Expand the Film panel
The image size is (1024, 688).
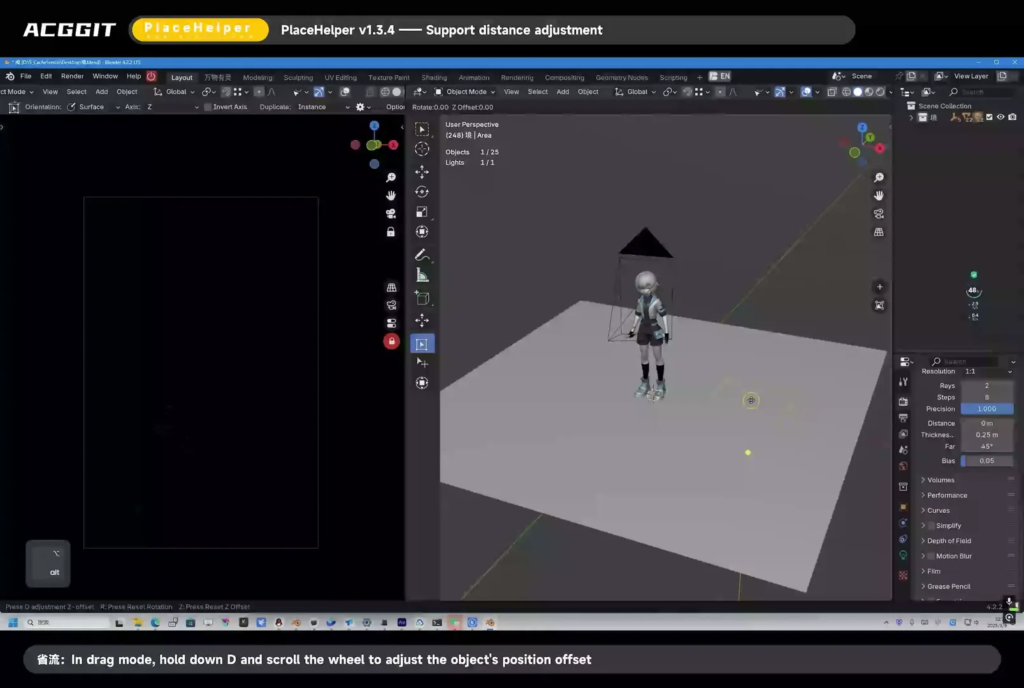click(x=934, y=571)
